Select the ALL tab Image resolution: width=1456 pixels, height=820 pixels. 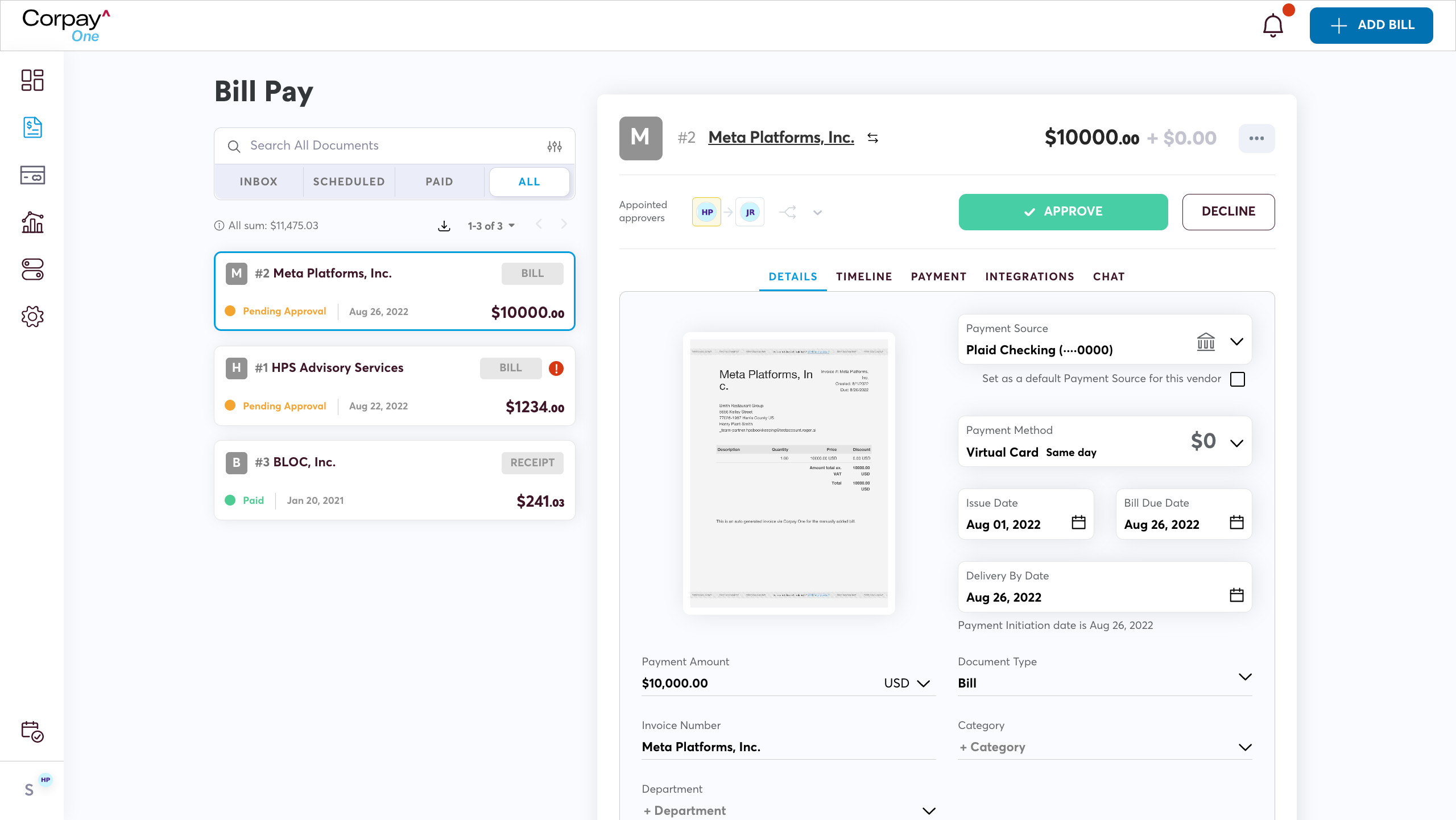point(529,182)
